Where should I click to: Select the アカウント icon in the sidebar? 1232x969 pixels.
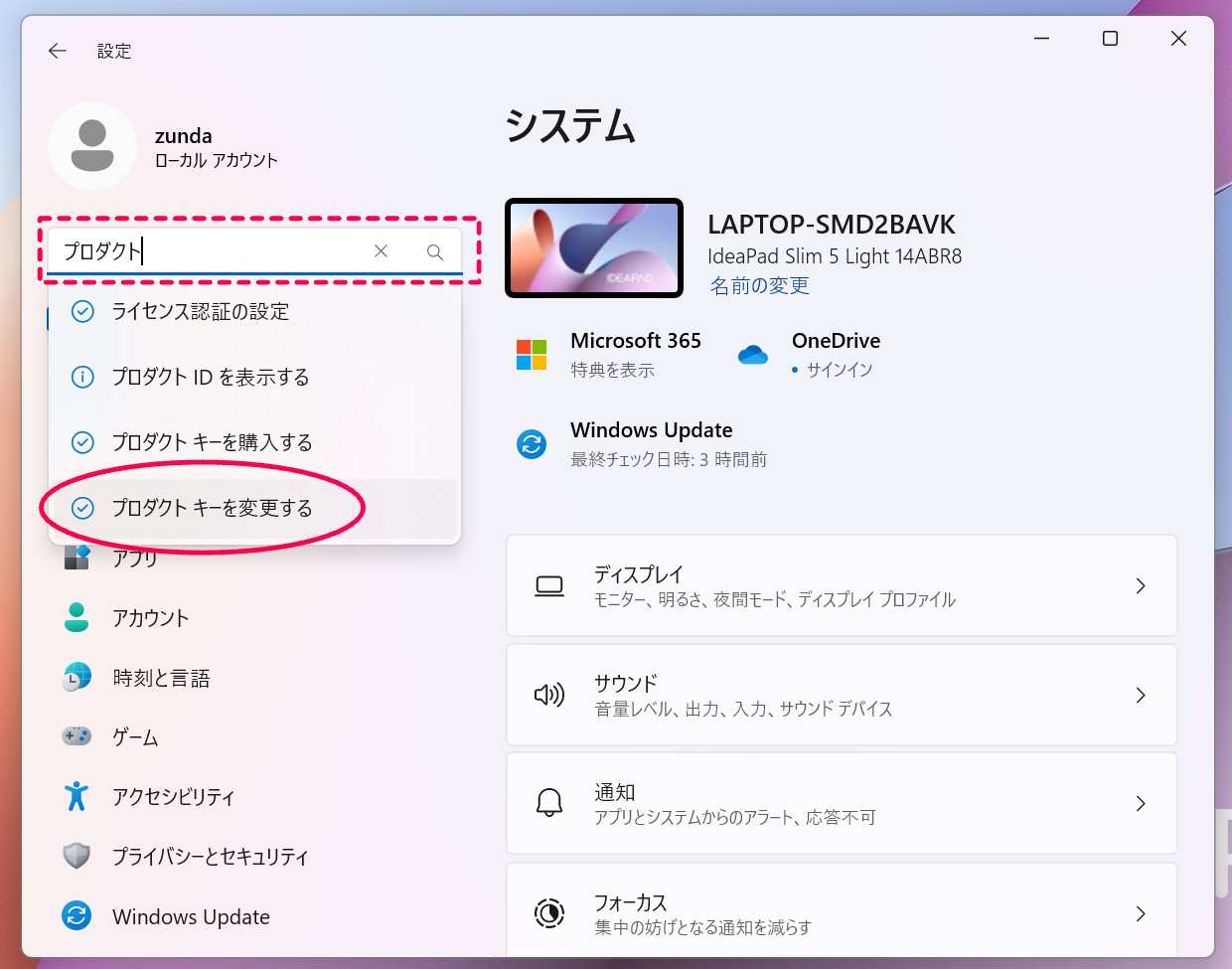coord(77,617)
